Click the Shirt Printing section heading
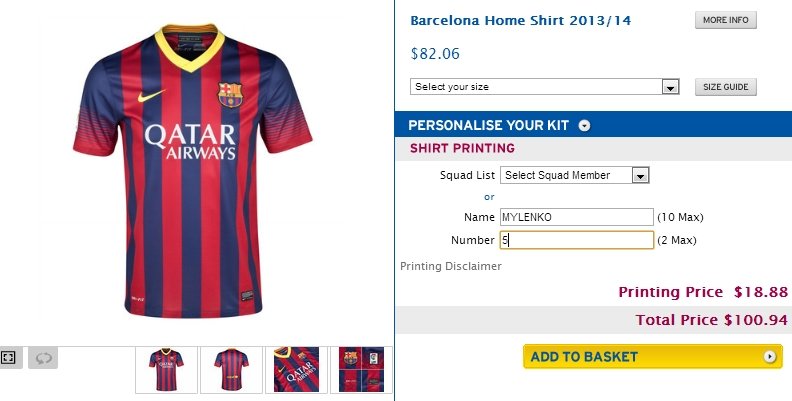 [x=462, y=148]
